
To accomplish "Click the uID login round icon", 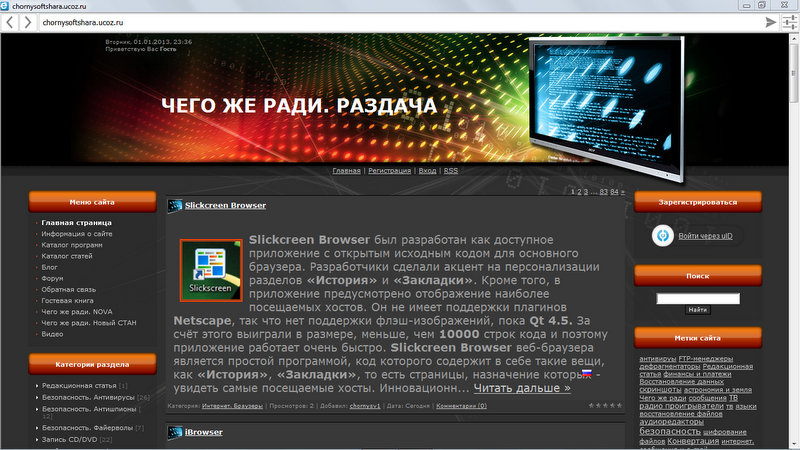I will pos(663,236).
